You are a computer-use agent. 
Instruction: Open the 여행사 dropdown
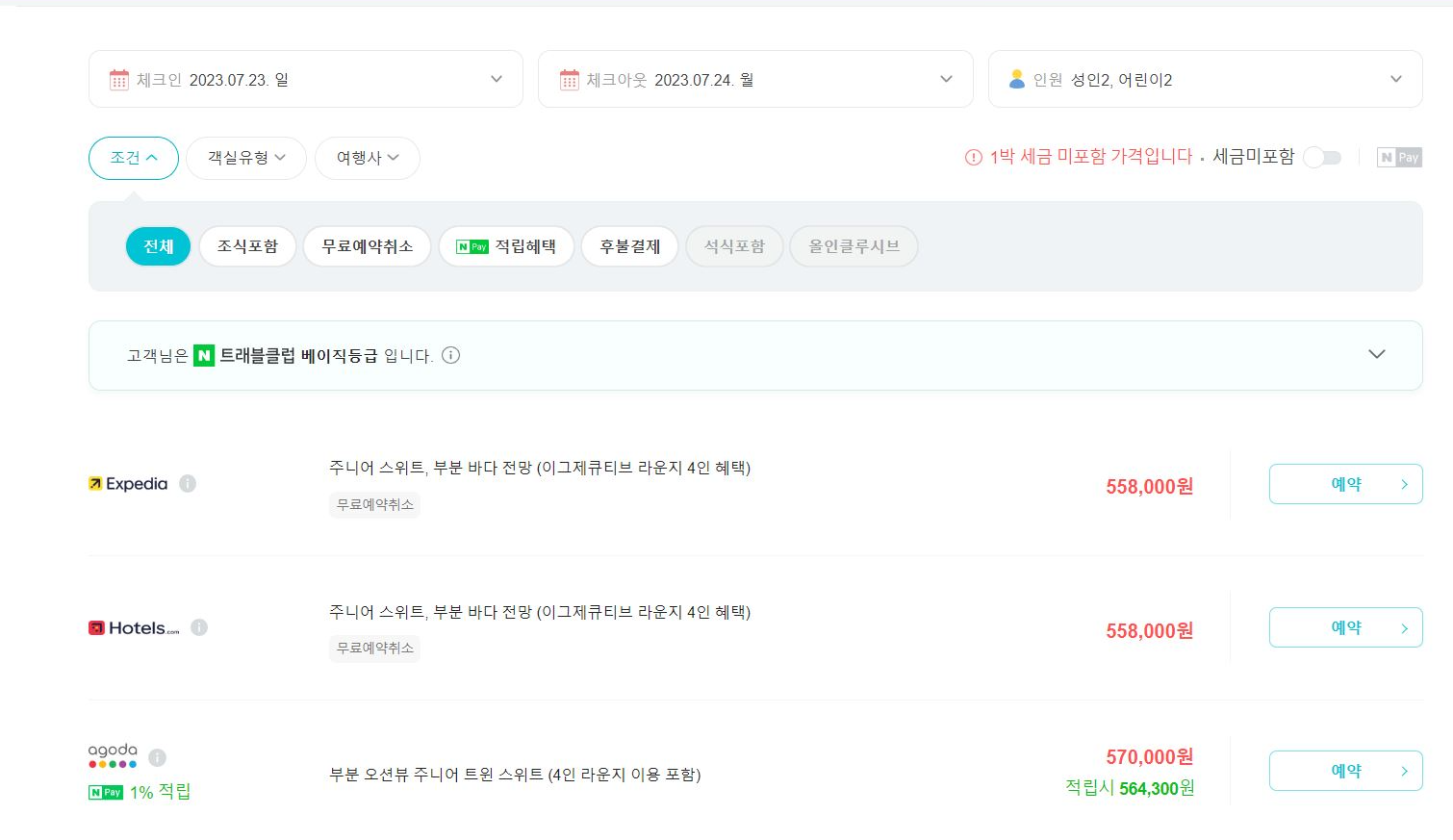(x=368, y=158)
